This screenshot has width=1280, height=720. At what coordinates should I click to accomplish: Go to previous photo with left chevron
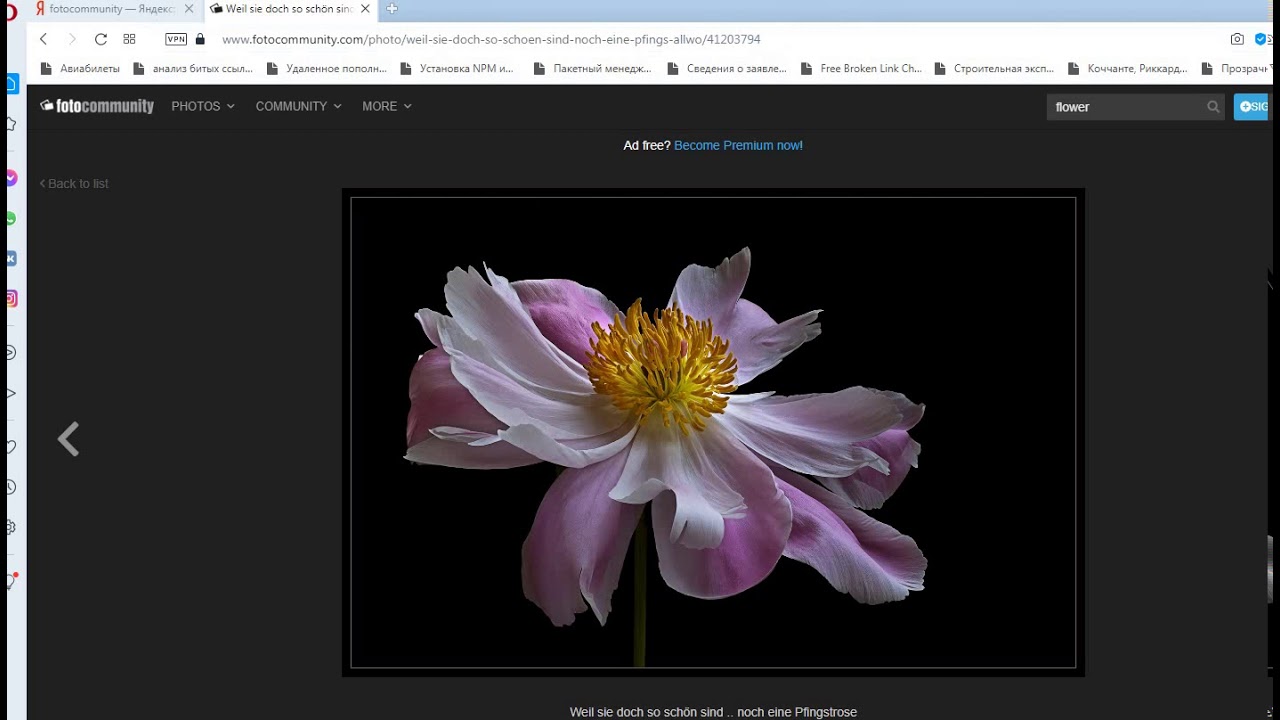click(x=68, y=439)
